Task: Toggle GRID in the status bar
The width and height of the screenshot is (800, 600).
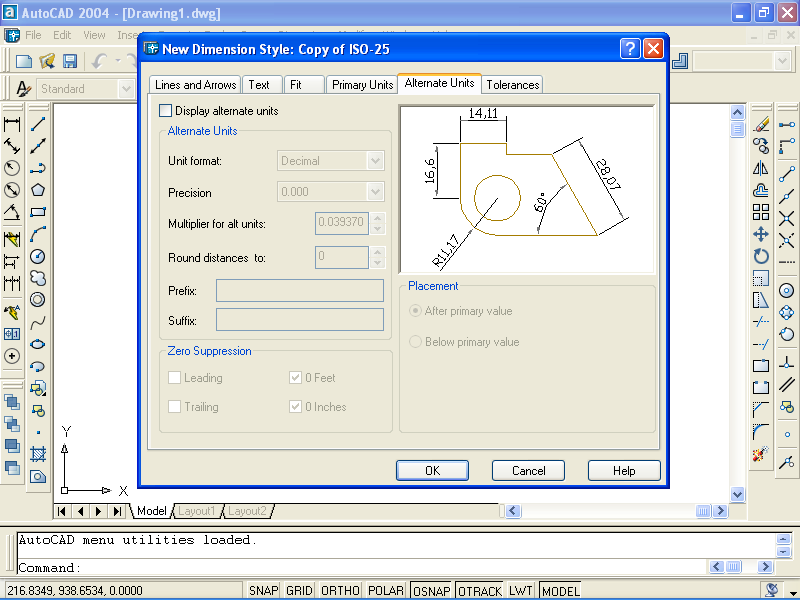Action: click(x=299, y=591)
